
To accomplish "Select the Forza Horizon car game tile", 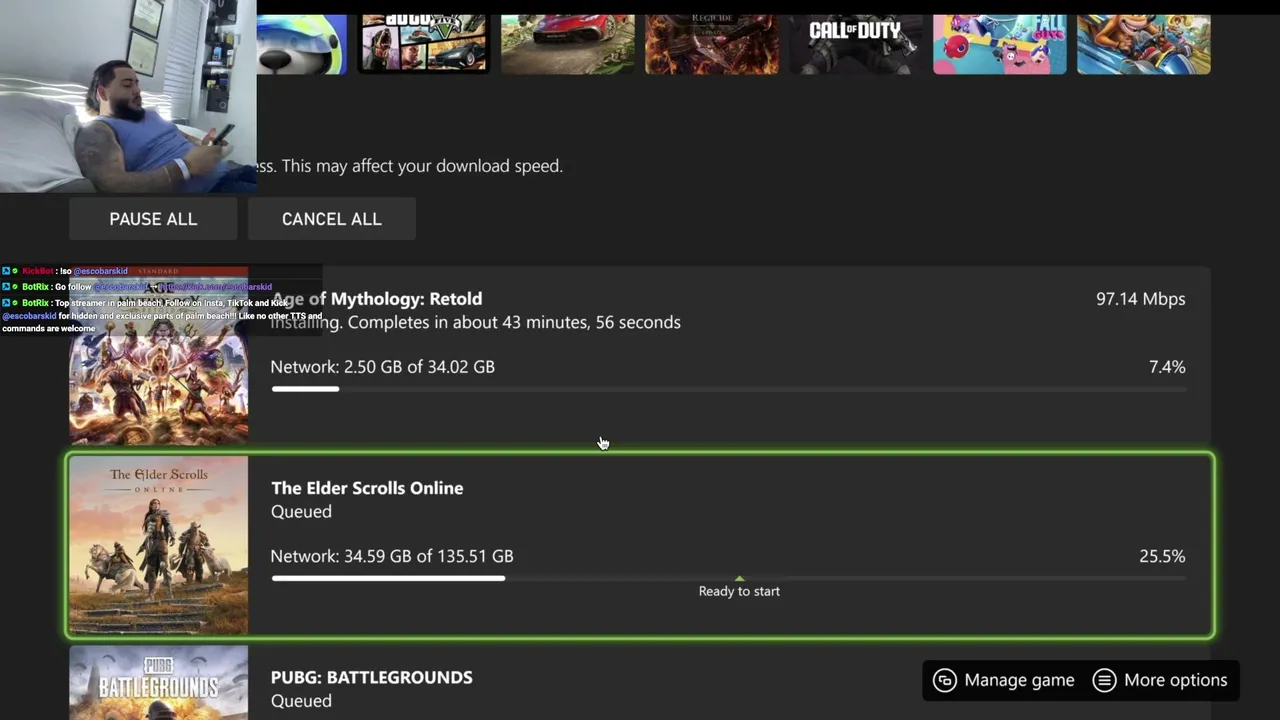I will (567, 44).
